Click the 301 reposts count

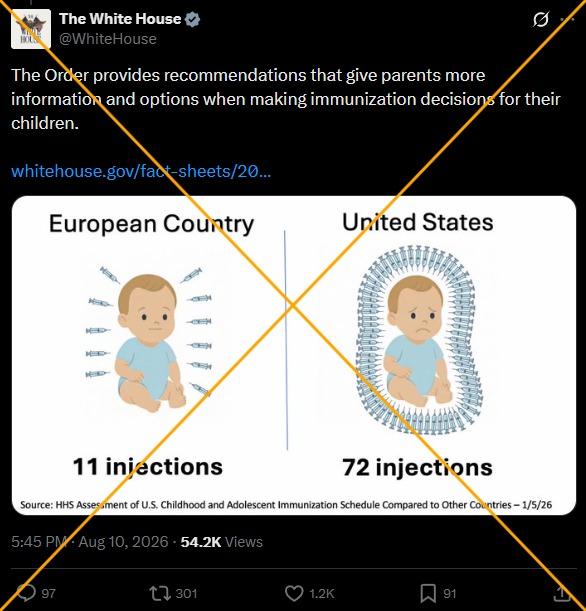(x=186, y=593)
